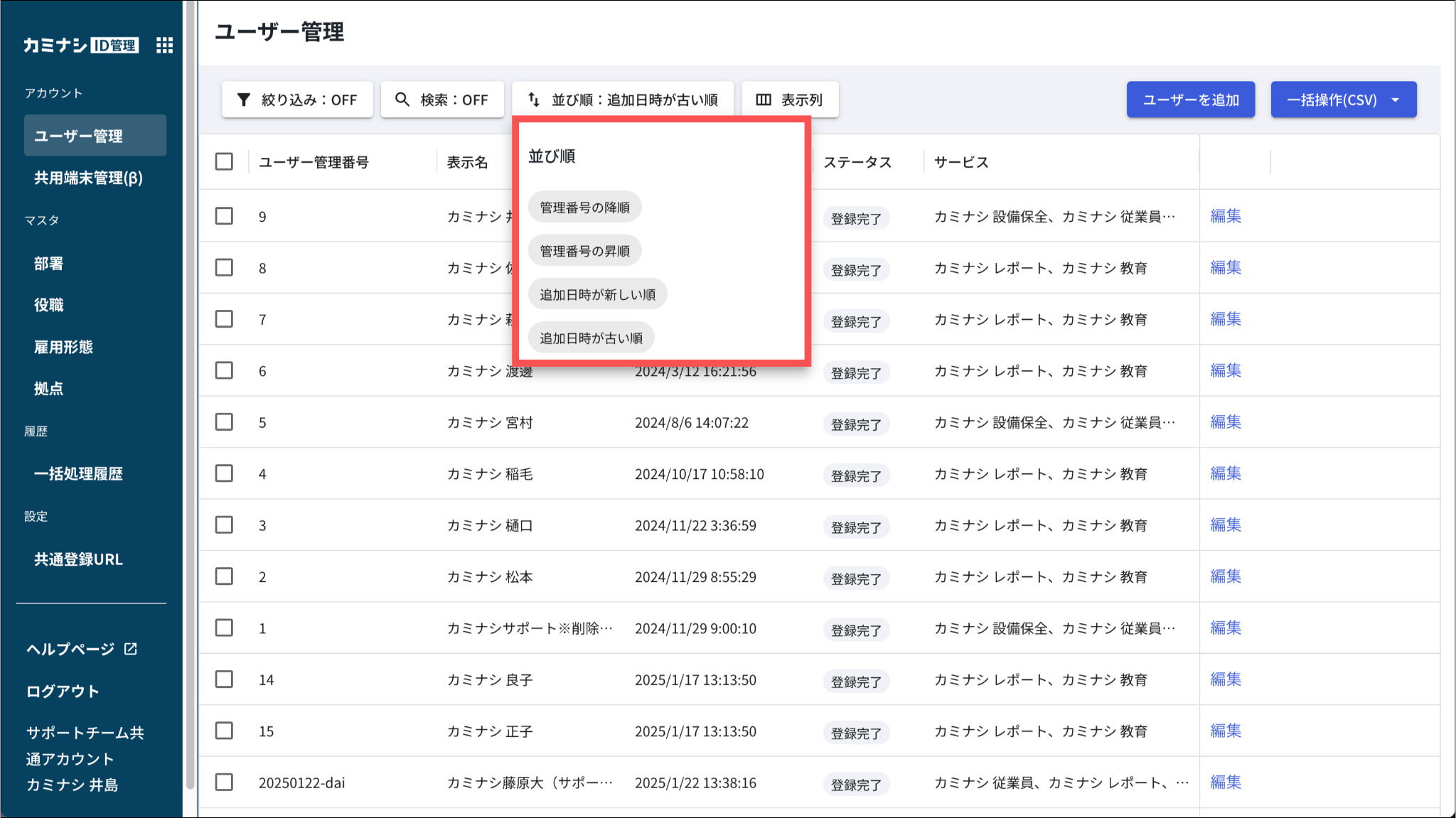
Task: Open the apps grid icon
Action: (x=164, y=45)
